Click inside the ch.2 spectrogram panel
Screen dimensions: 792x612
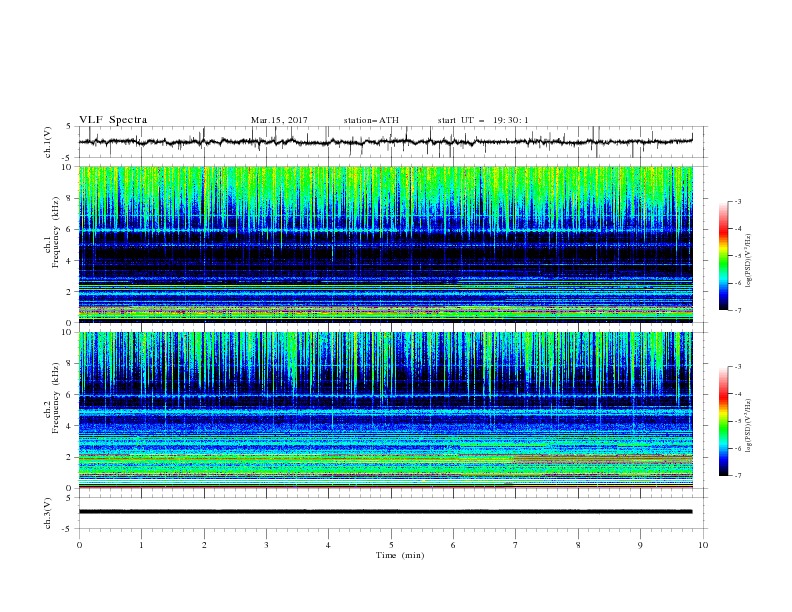[385, 410]
